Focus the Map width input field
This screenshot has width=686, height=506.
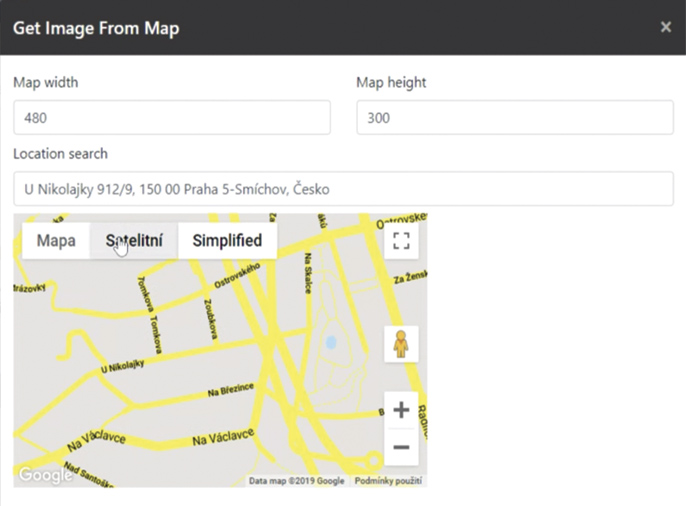[171, 118]
